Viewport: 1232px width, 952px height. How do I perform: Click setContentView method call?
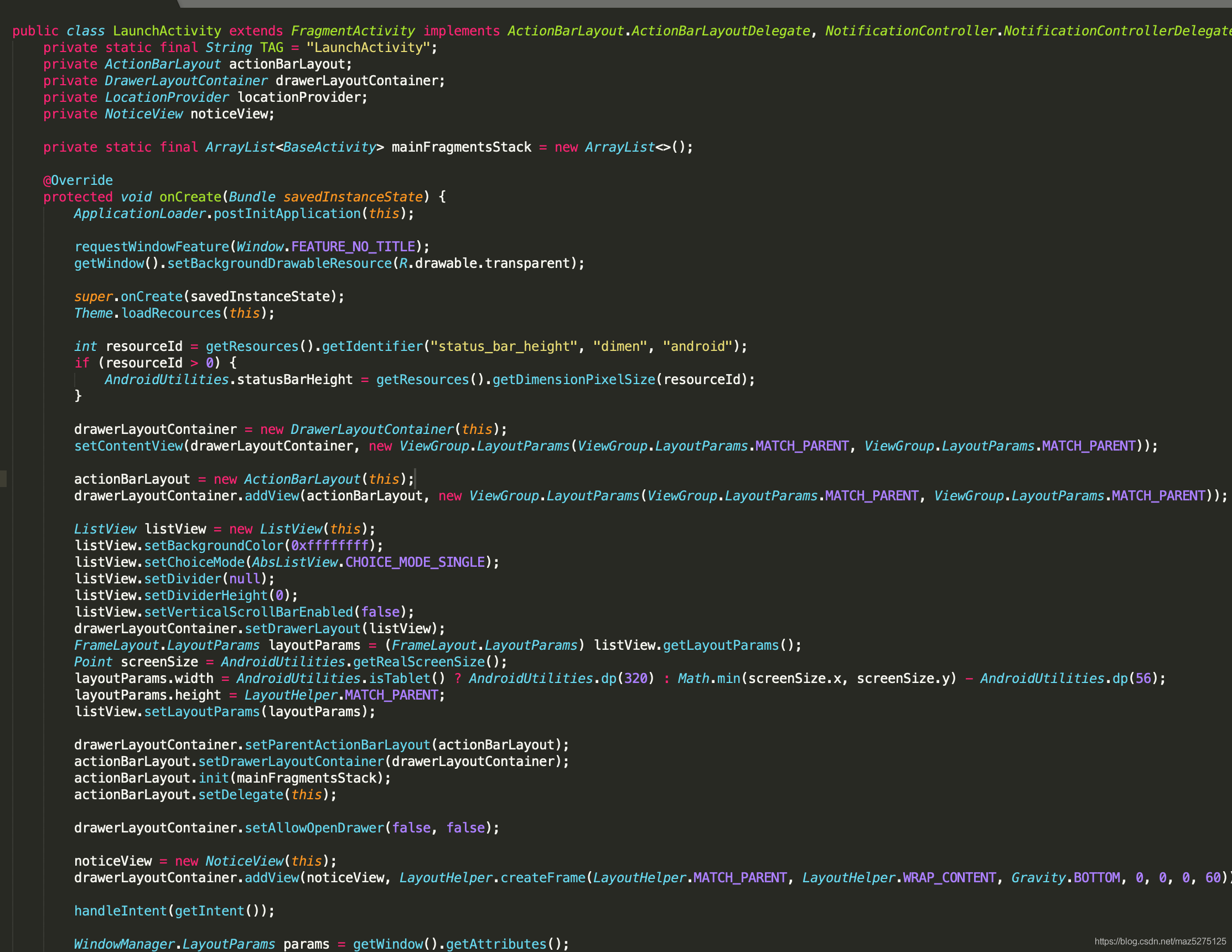[128, 446]
